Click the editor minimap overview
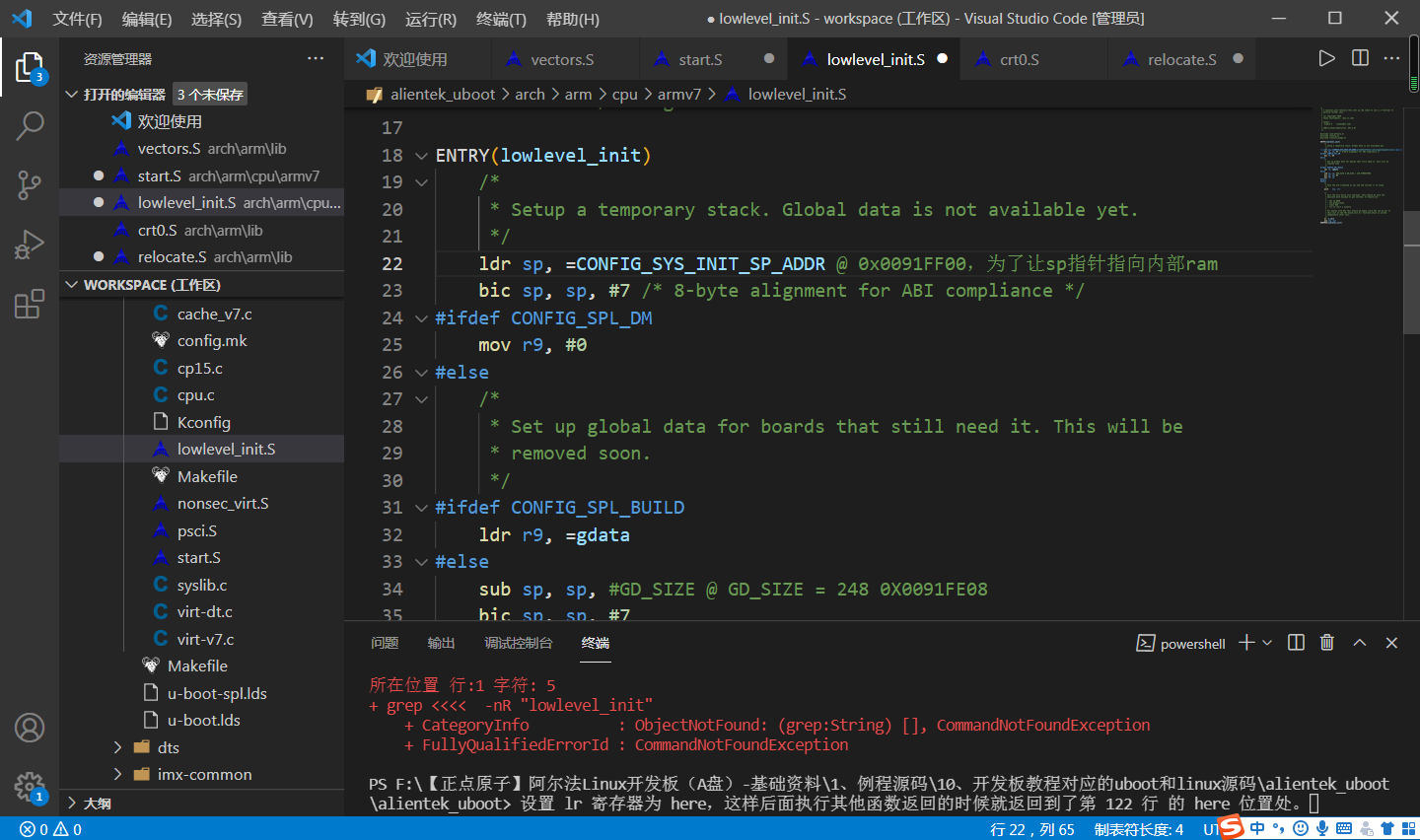 pos(1358,166)
